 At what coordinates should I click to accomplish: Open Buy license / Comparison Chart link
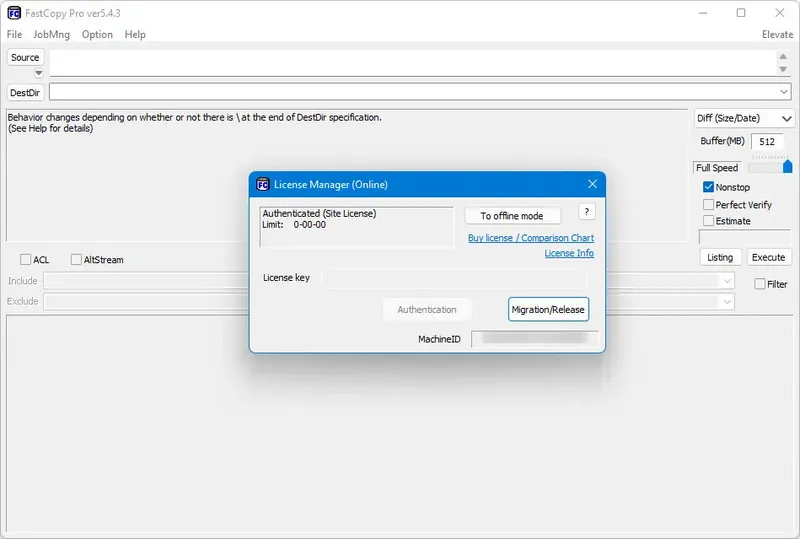pos(531,238)
